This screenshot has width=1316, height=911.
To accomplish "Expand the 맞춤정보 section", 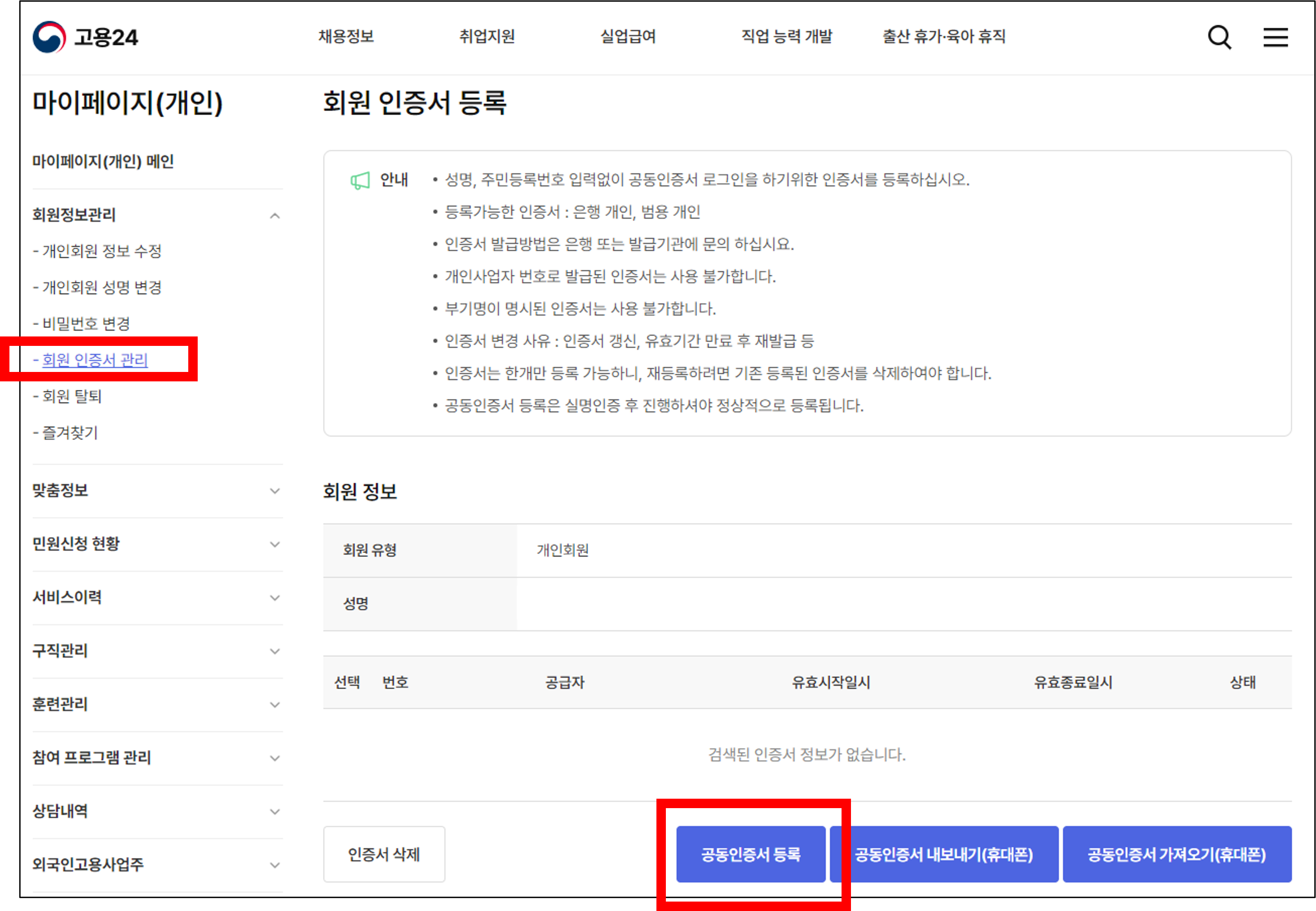I will point(275,491).
